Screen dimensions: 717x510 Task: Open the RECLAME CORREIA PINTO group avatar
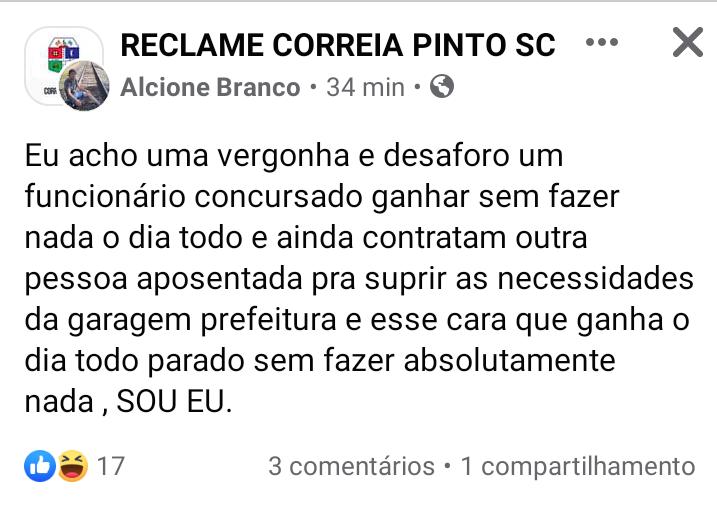[x=55, y=55]
